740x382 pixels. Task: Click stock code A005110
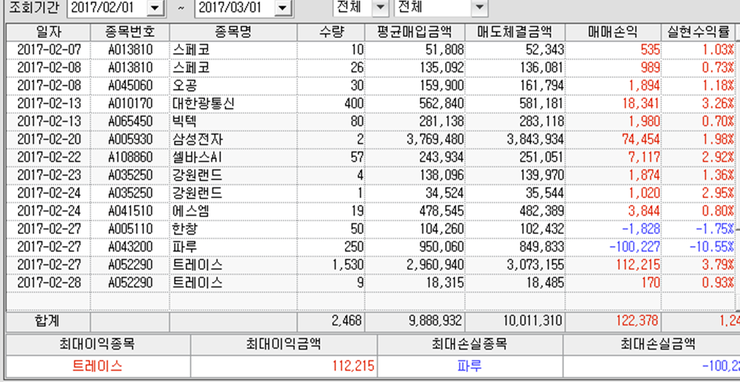[130, 229]
